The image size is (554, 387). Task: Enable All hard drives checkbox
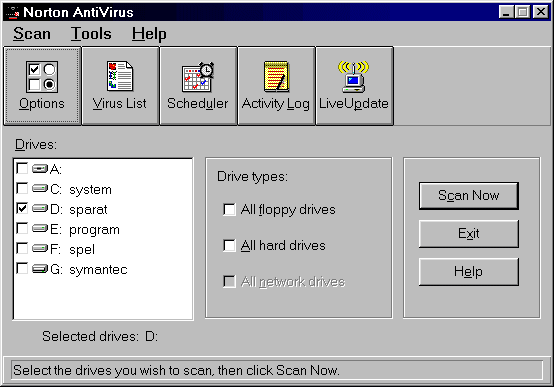[229, 245]
